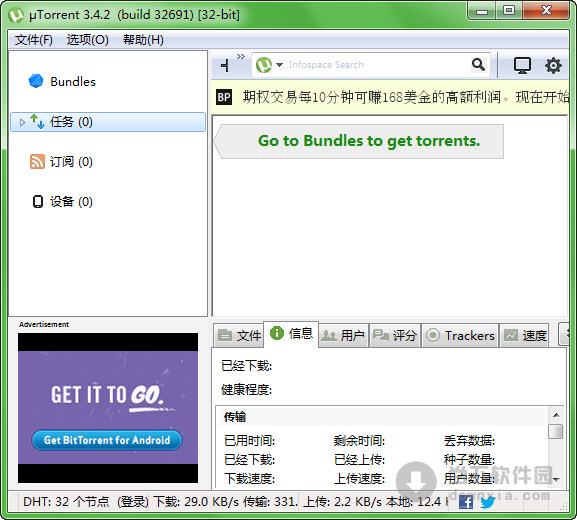Focus the Infospace Search input field
Screen dimensions: 577x520
tap(376, 65)
